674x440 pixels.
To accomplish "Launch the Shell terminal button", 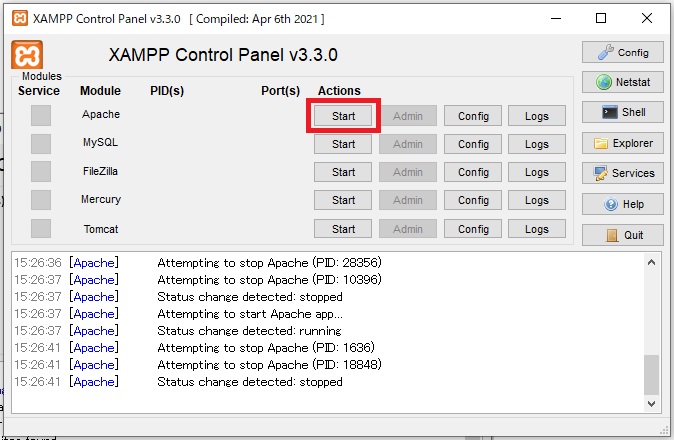I will point(622,112).
